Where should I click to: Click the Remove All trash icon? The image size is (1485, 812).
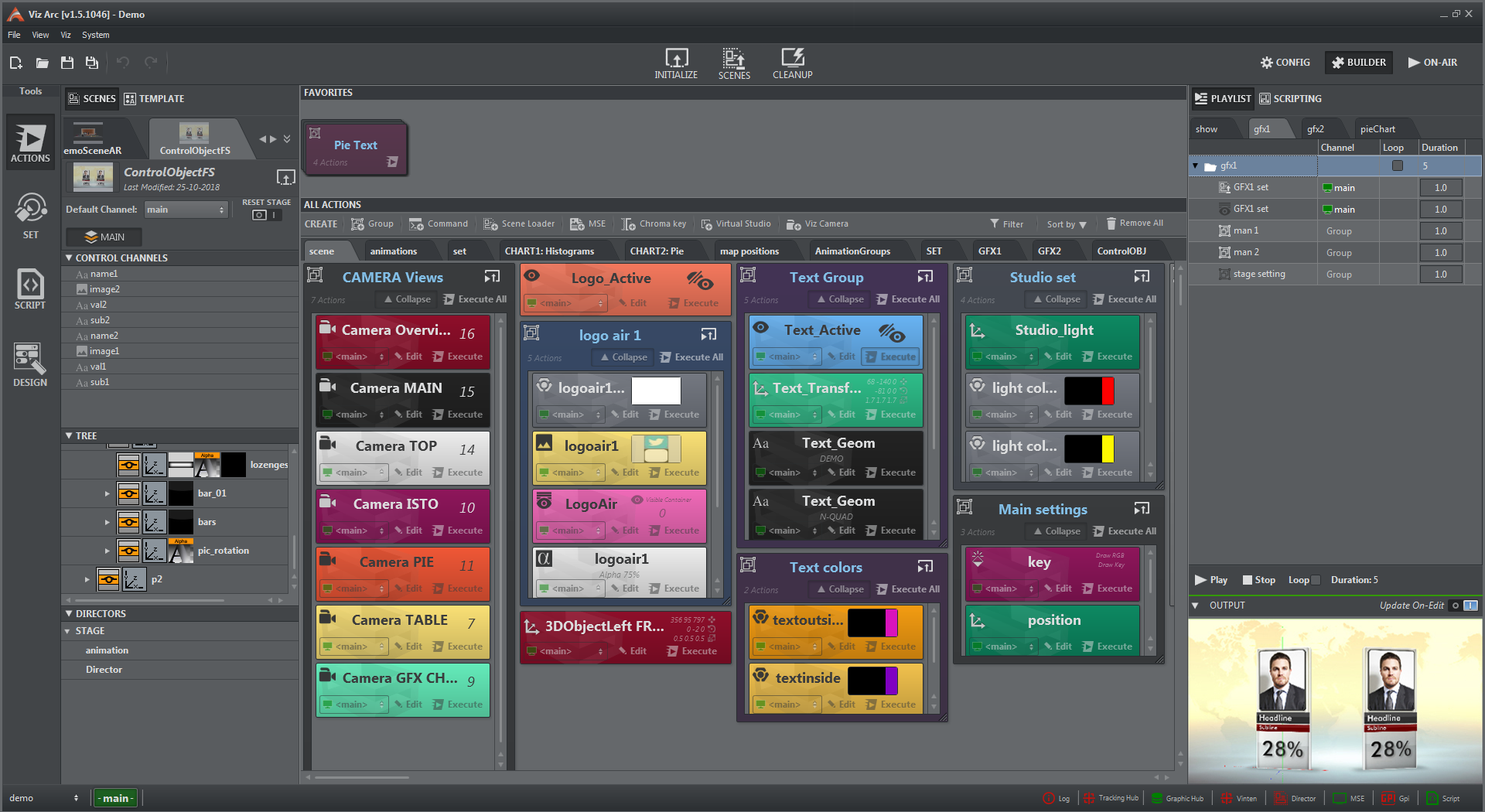pyautogui.click(x=1111, y=223)
